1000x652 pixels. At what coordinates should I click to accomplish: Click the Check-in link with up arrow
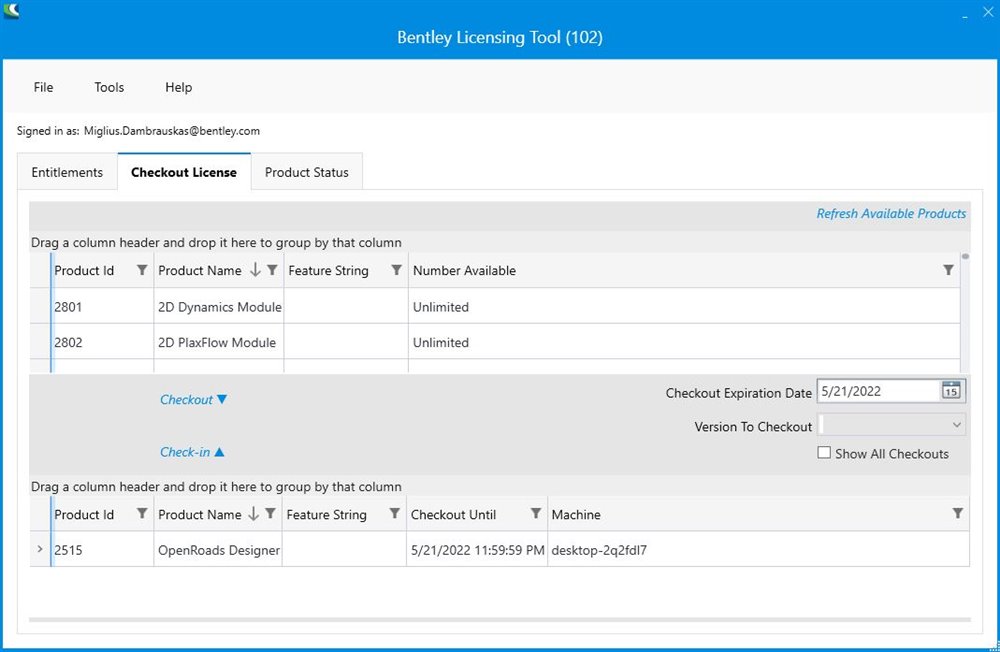(192, 452)
